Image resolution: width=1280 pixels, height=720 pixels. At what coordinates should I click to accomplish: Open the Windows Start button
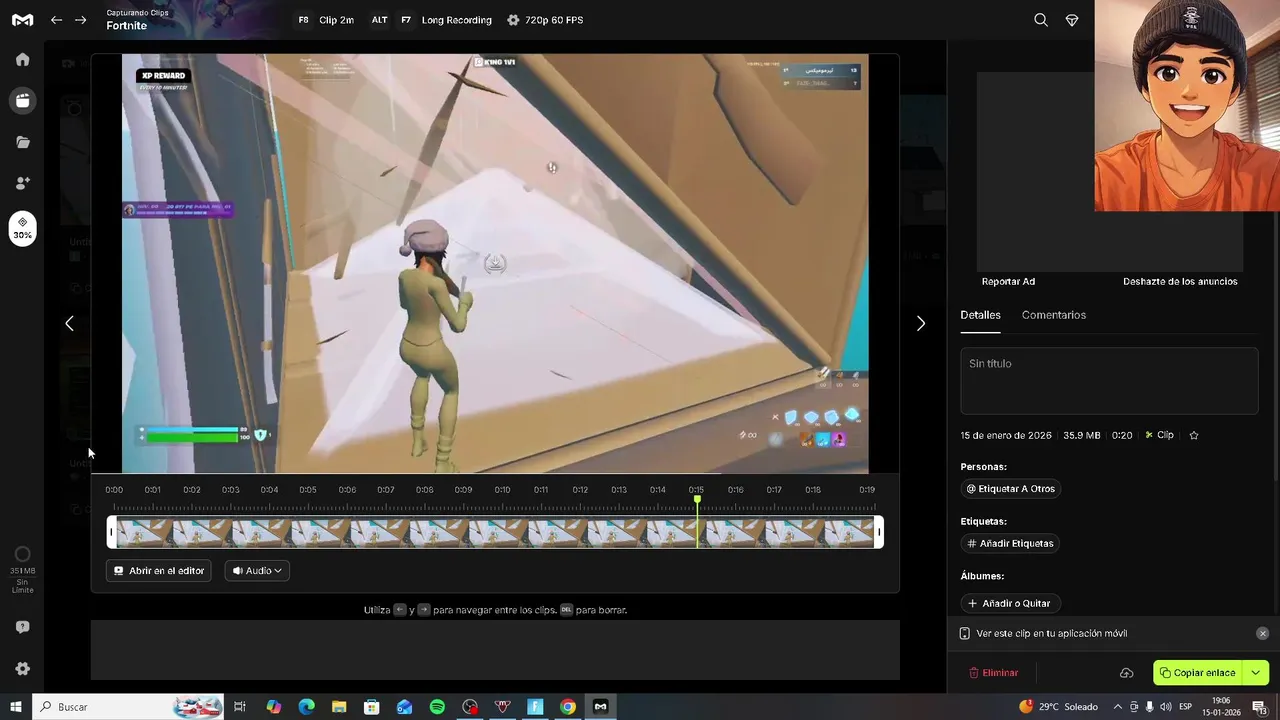16,707
